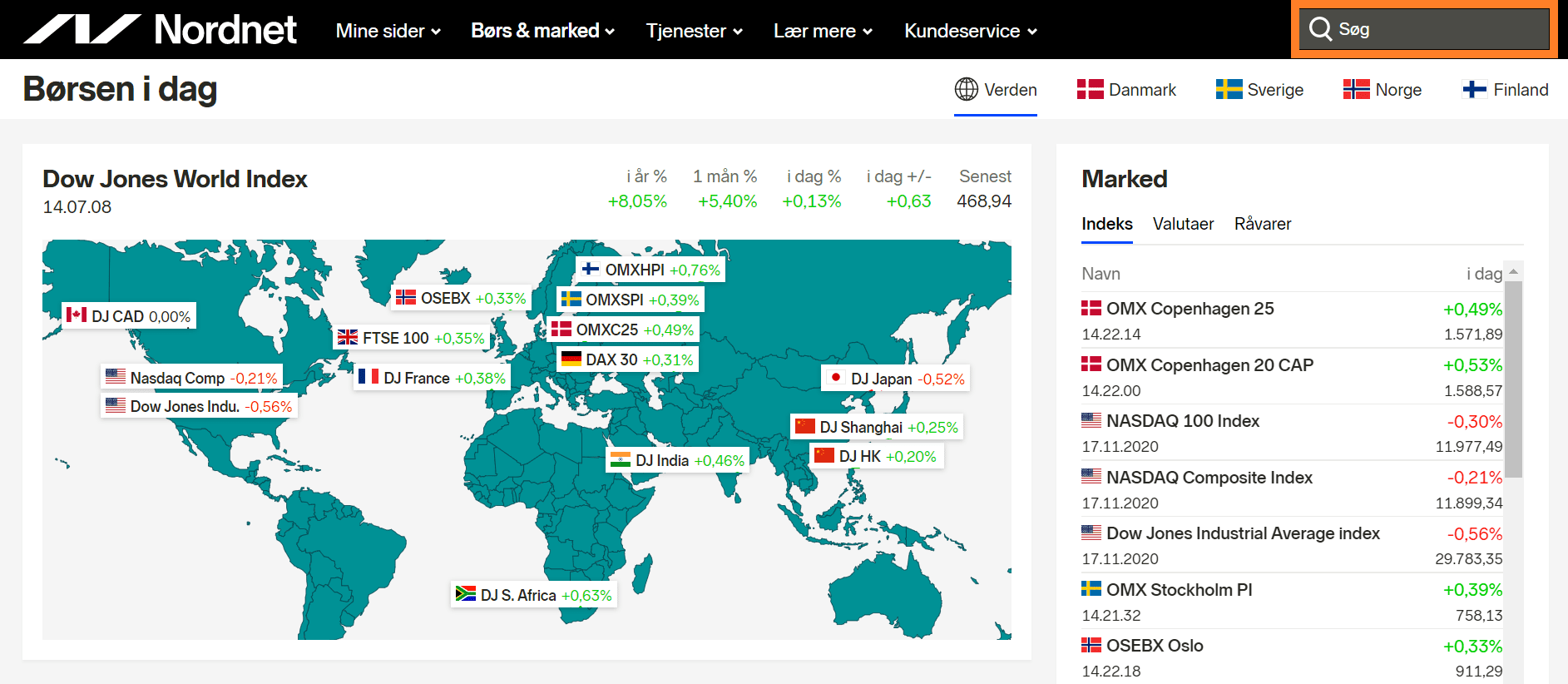1568x684 pixels.
Task: Click the German flag on the DAX 30 label
Action: tap(571, 359)
